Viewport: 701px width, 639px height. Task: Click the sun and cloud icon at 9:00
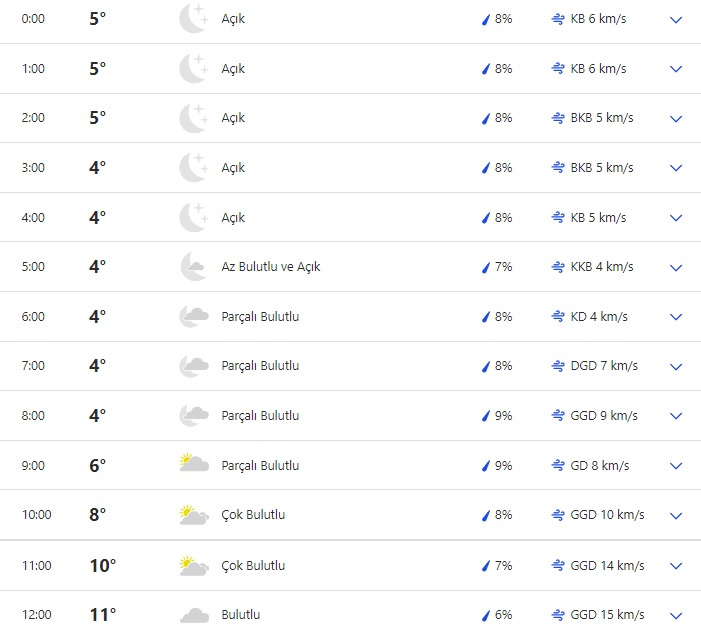193,464
